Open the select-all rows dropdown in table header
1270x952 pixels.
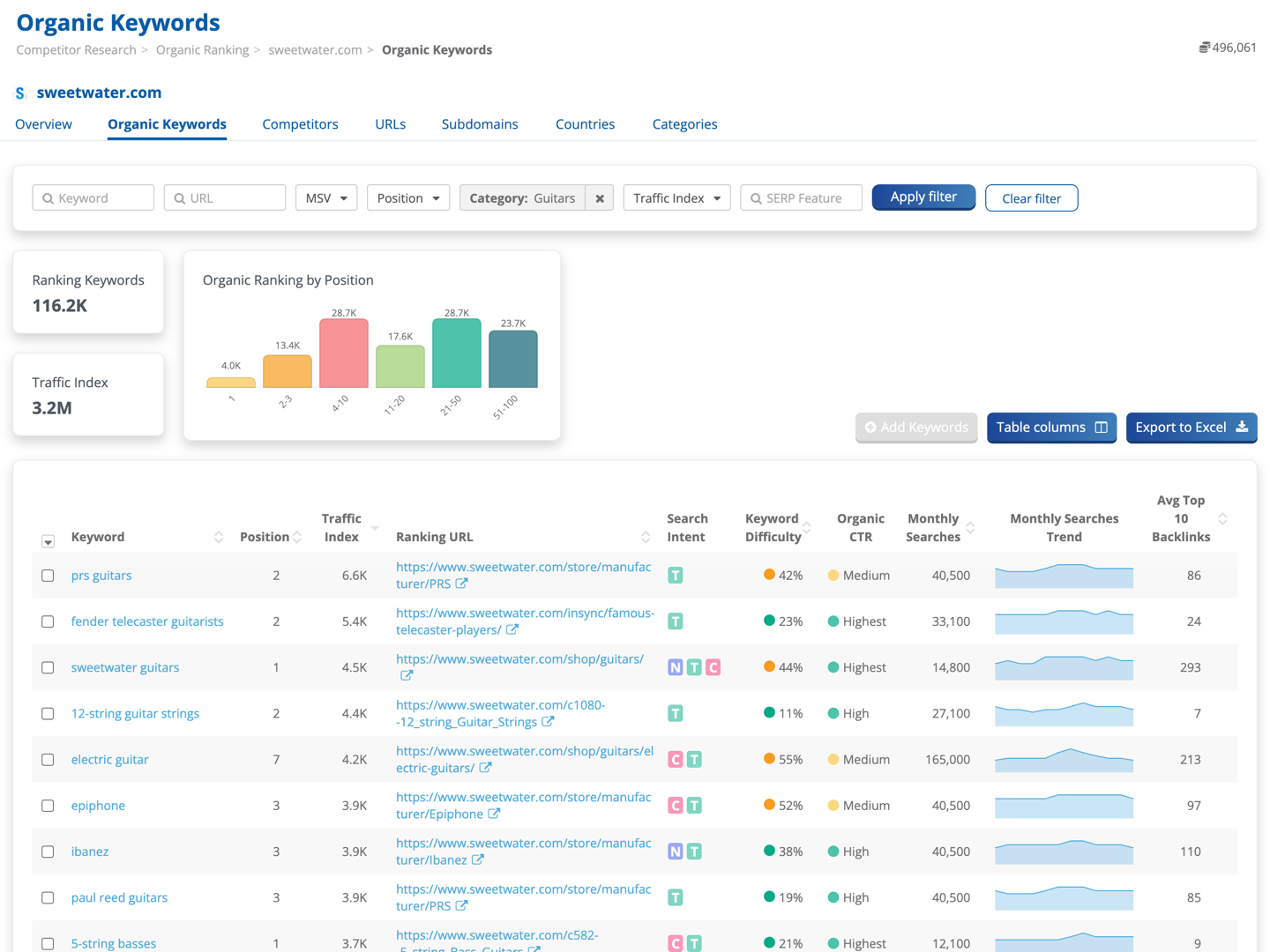(x=48, y=541)
